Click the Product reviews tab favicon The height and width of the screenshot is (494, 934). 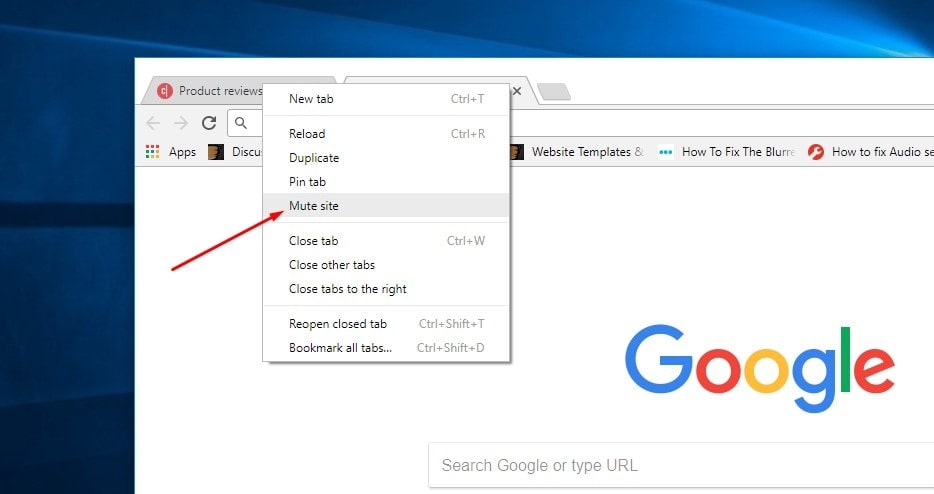coord(165,91)
